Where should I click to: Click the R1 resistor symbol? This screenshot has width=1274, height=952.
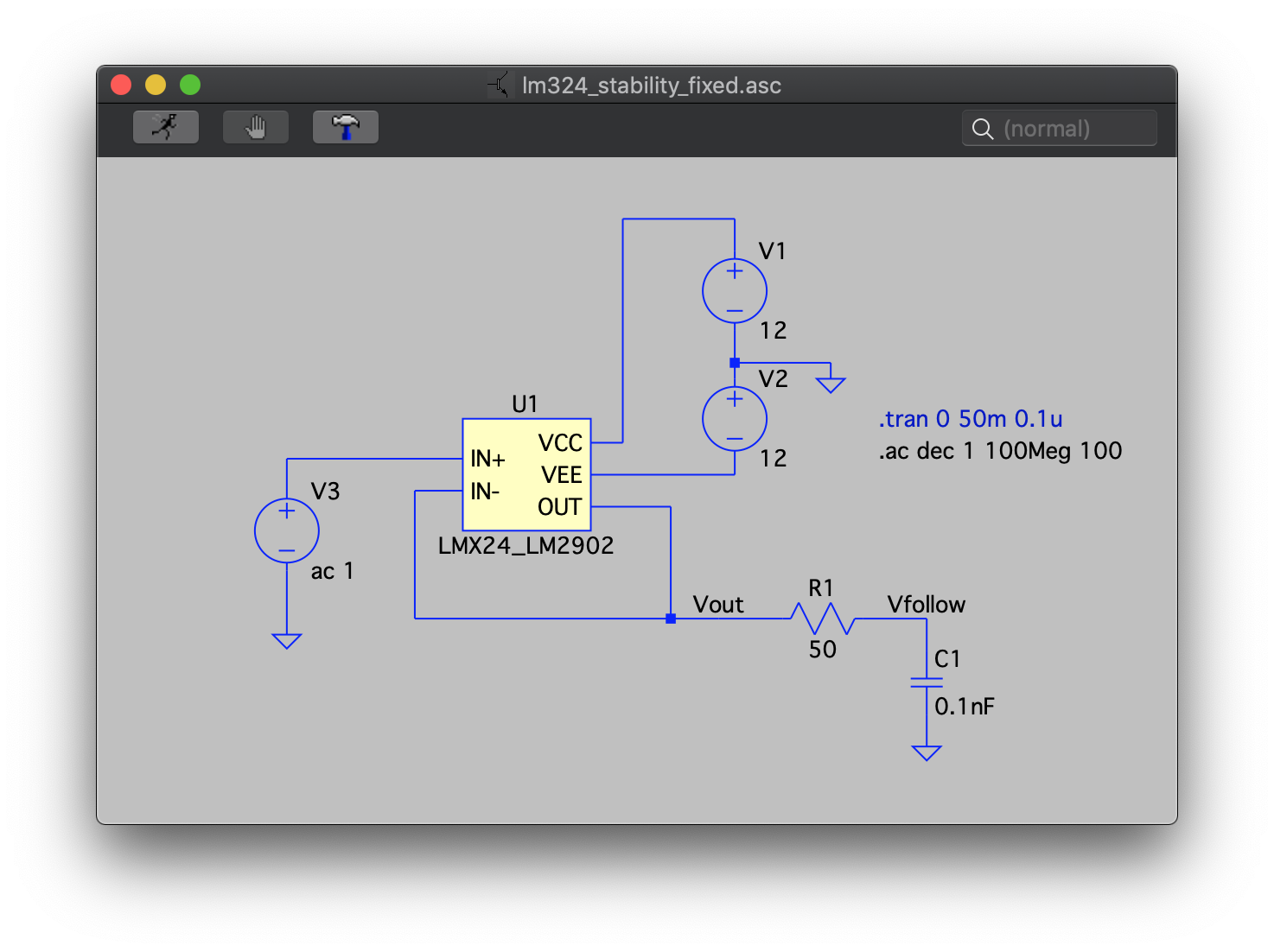click(x=822, y=619)
